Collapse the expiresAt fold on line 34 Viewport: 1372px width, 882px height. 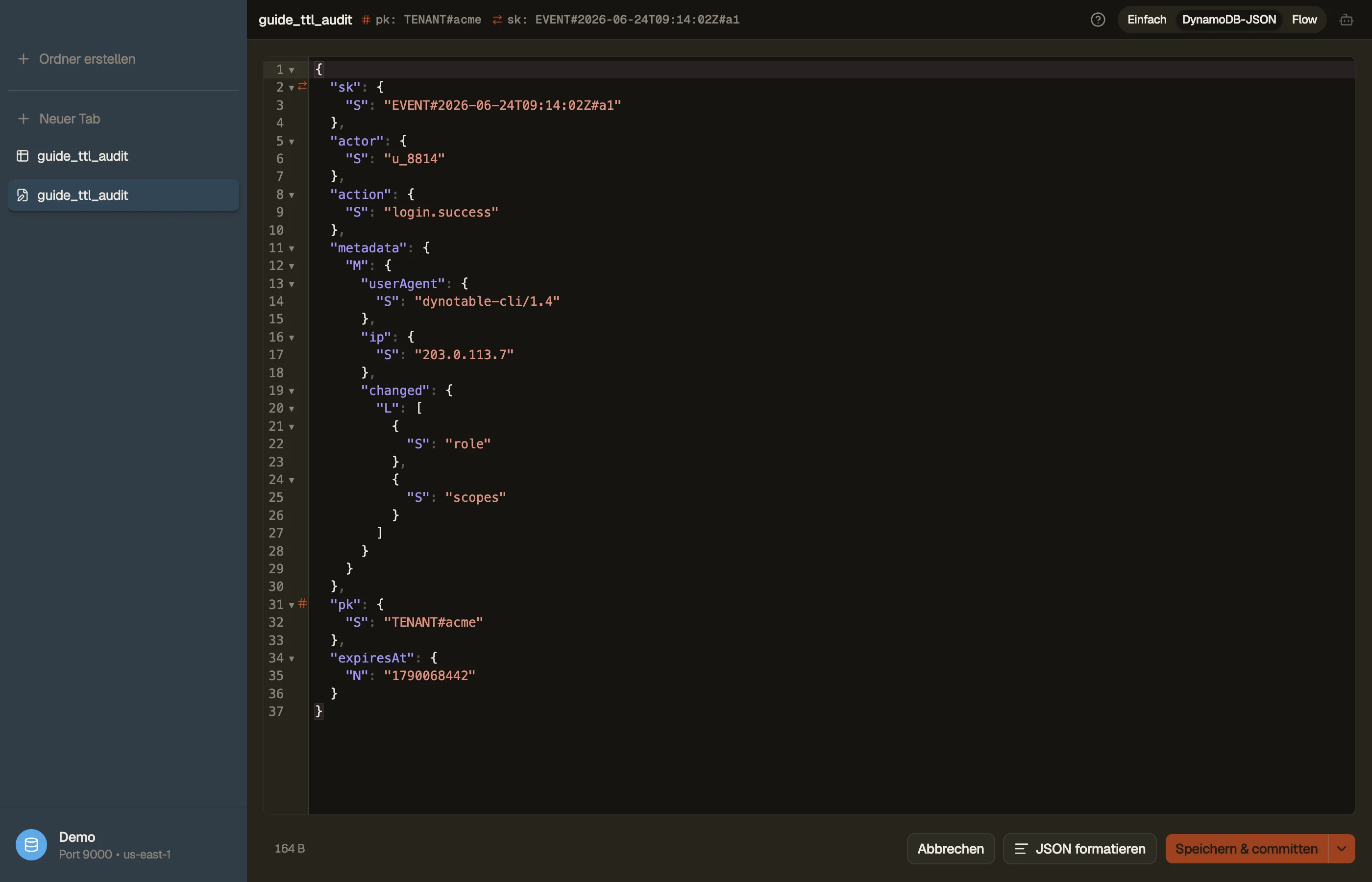[x=292, y=658]
